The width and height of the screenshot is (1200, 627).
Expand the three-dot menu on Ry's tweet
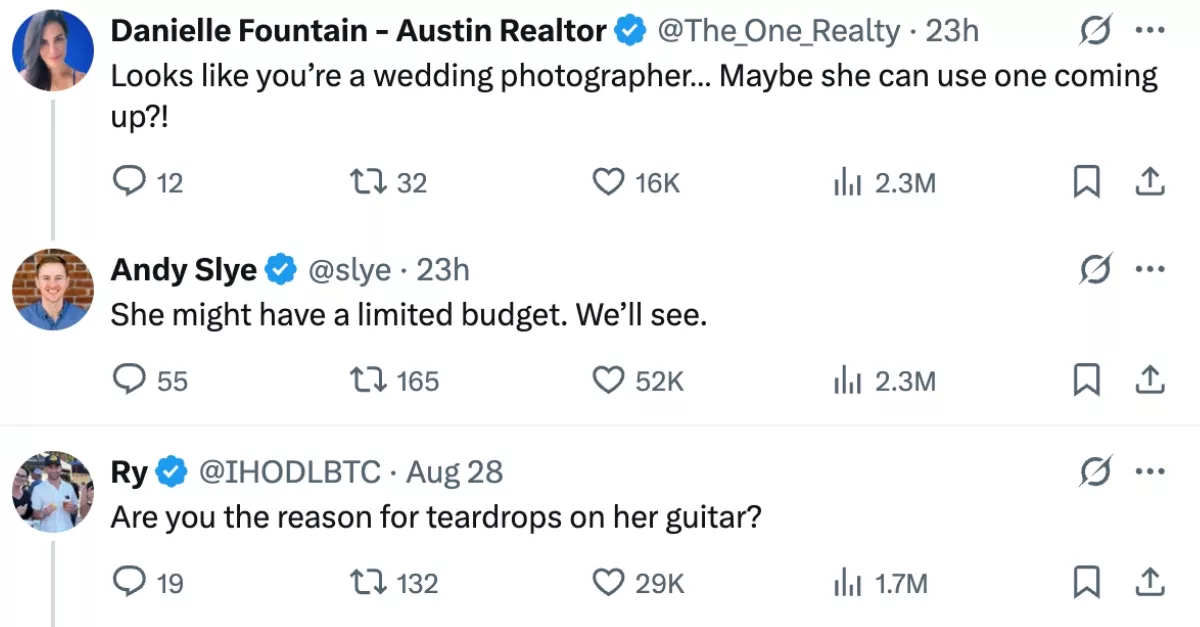[x=1150, y=471]
